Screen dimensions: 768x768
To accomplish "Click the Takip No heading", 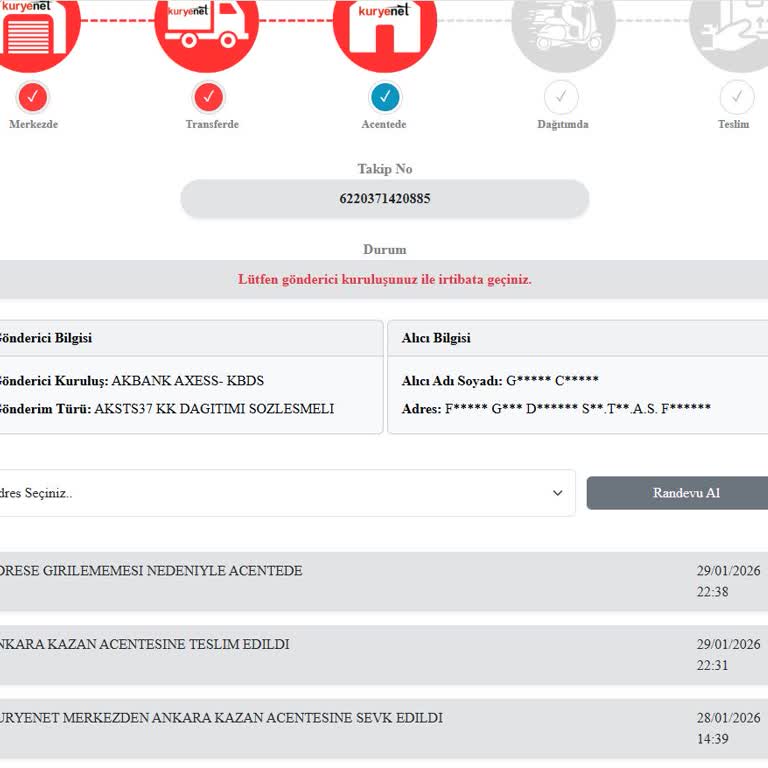I will (384, 169).
